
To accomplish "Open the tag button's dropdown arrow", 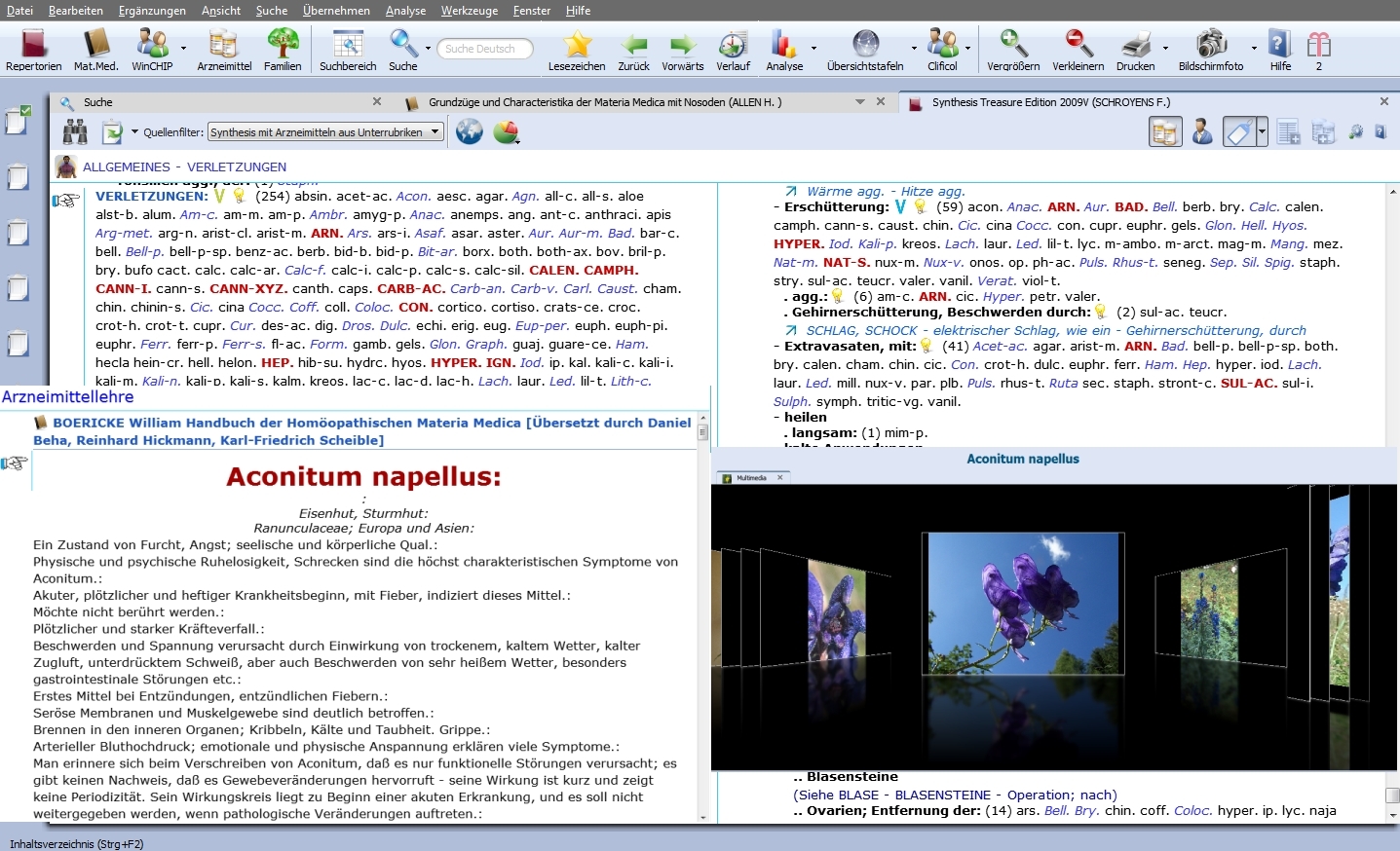I will [x=1263, y=131].
